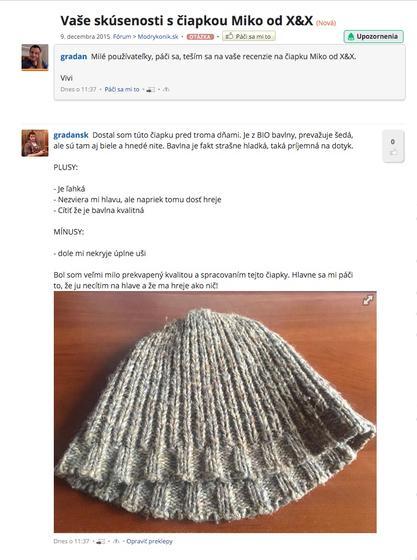Open the knitted hat photo

(x=215, y=412)
